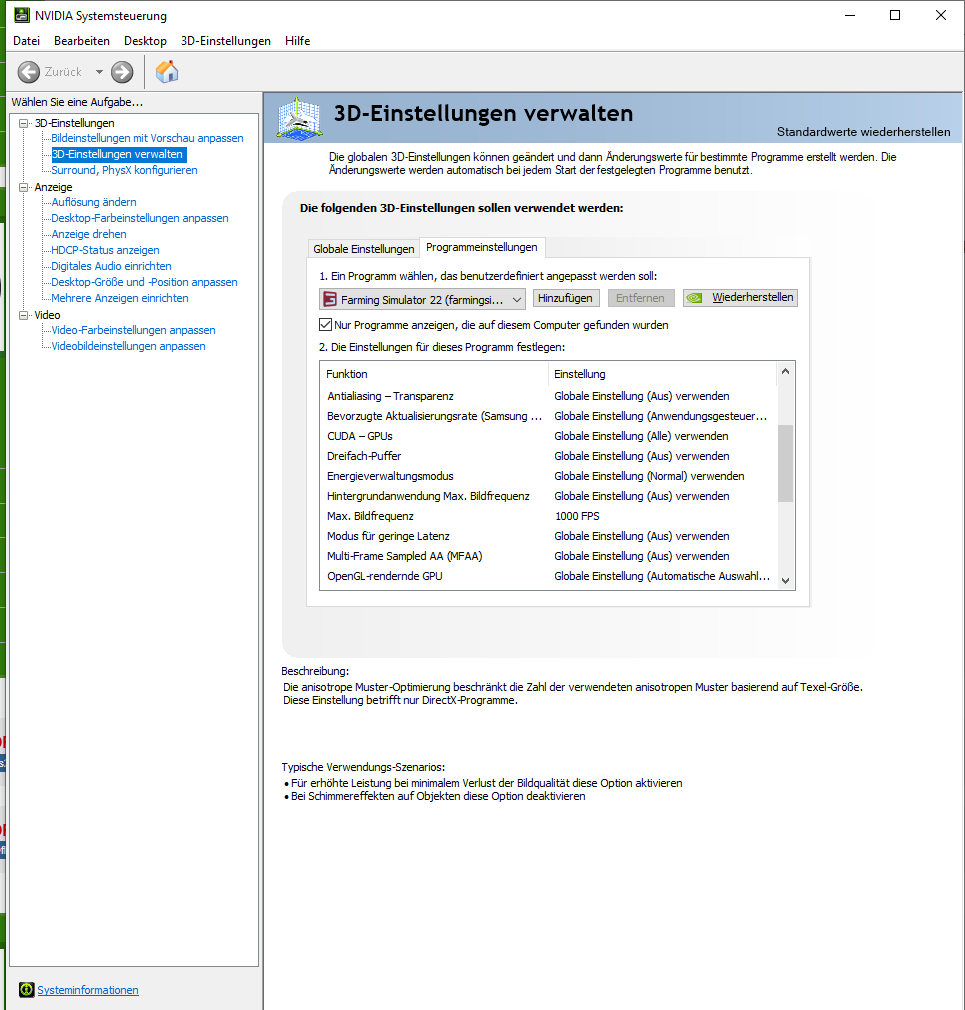Click the home icon in the toolbar

coord(167,71)
